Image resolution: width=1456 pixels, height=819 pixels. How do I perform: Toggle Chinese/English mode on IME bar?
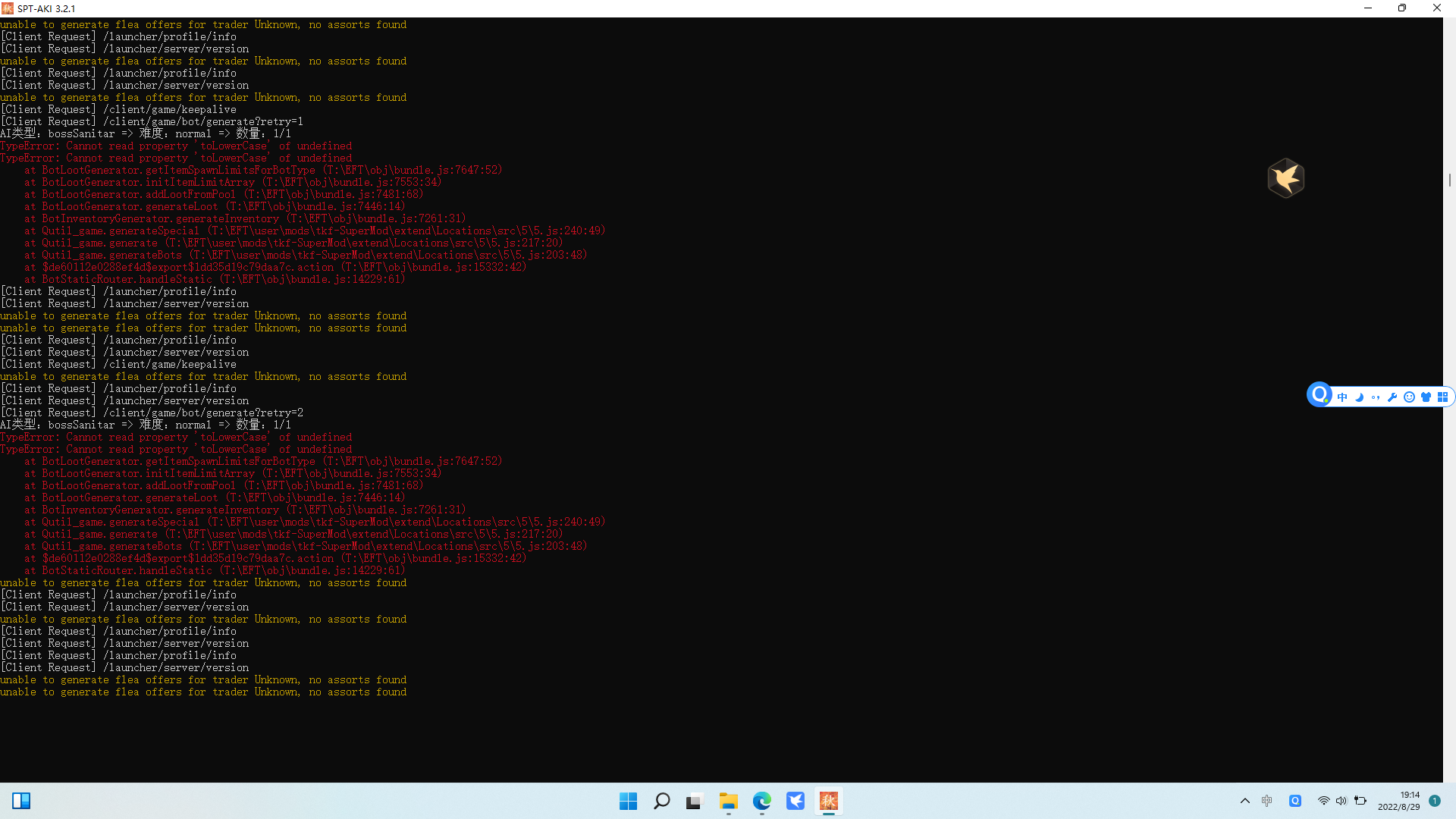click(x=1342, y=397)
